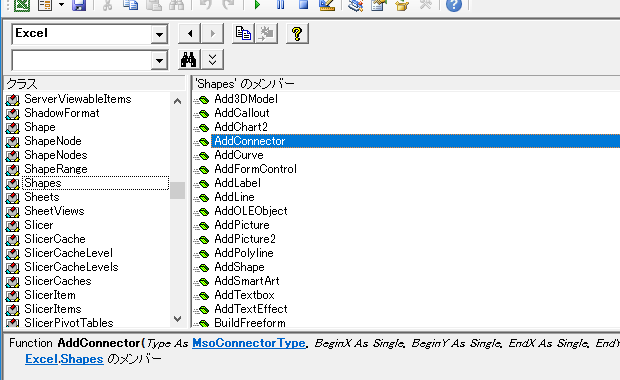The image size is (620, 380).
Task: Click the Insert UserForm toolbar icon
Action: tap(45, 5)
